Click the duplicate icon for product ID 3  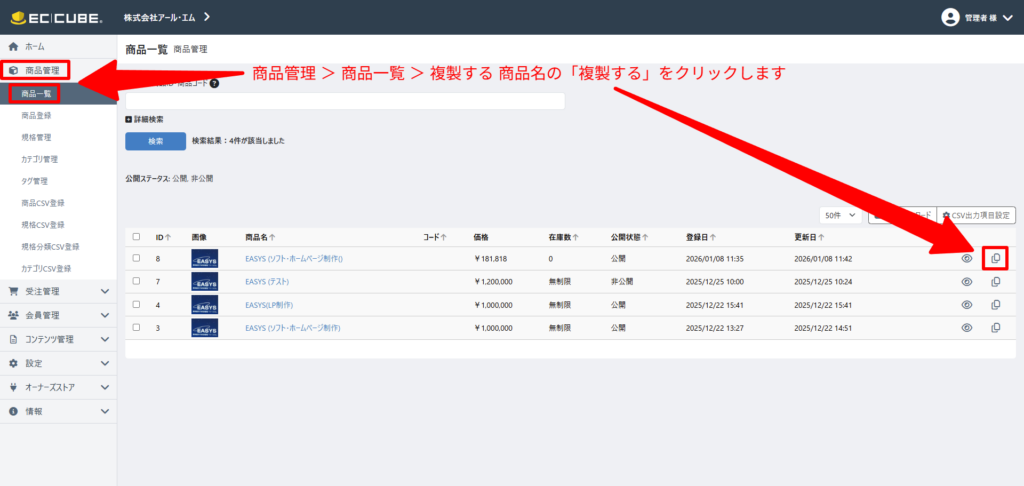pos(995,328)
